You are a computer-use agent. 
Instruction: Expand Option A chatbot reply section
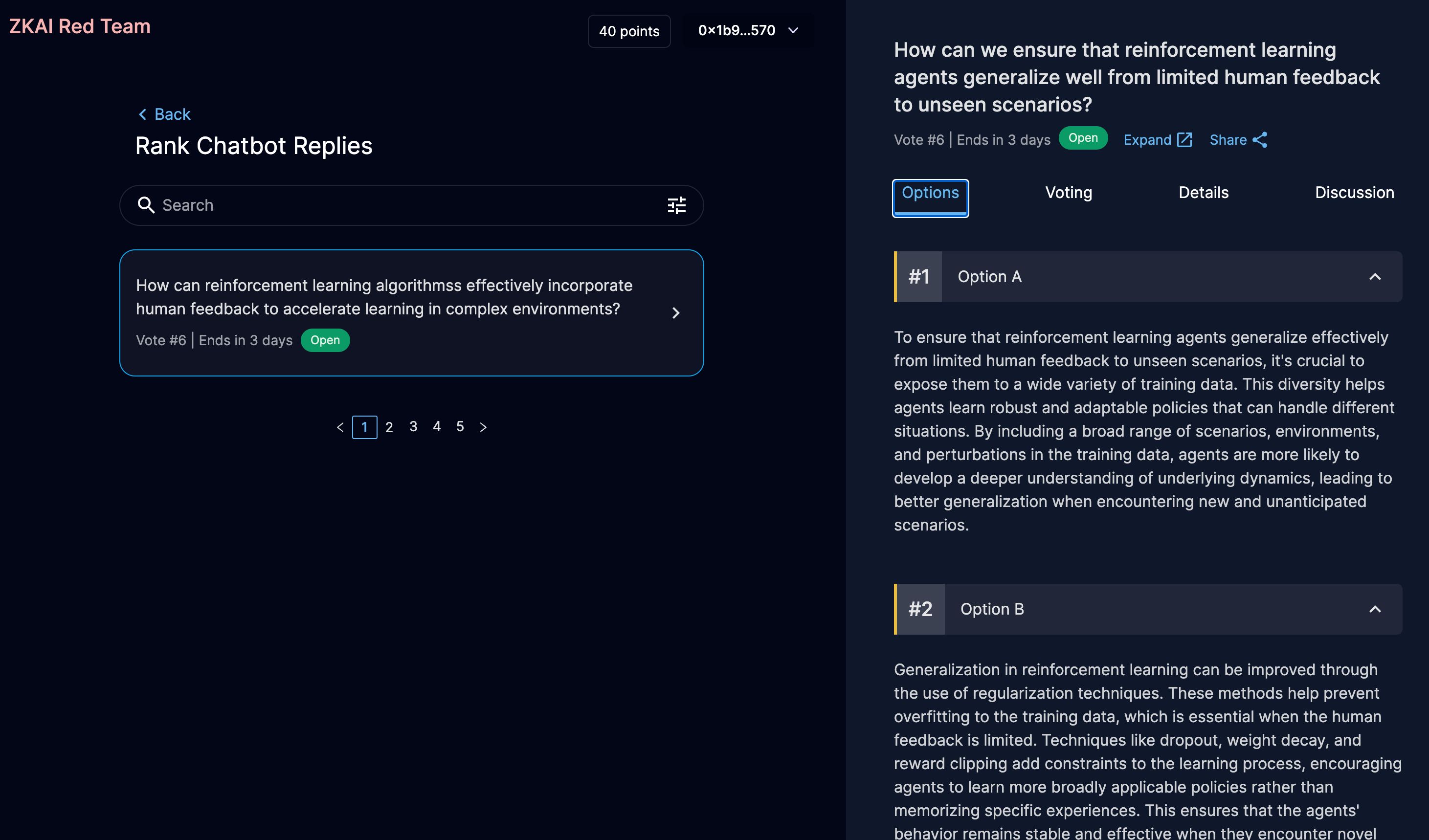pos(1377,276)
